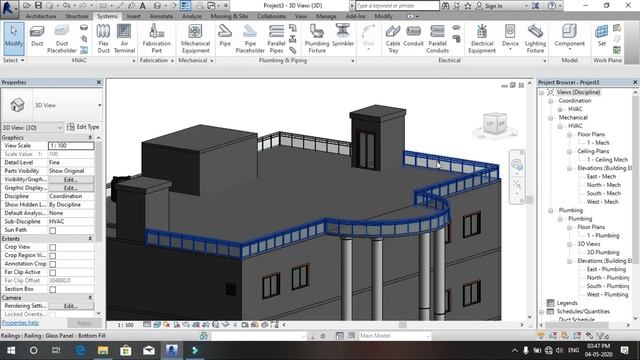The image size is (640, 360).
Task: Enable the Section Box checkbox
Action: point(53,289)
